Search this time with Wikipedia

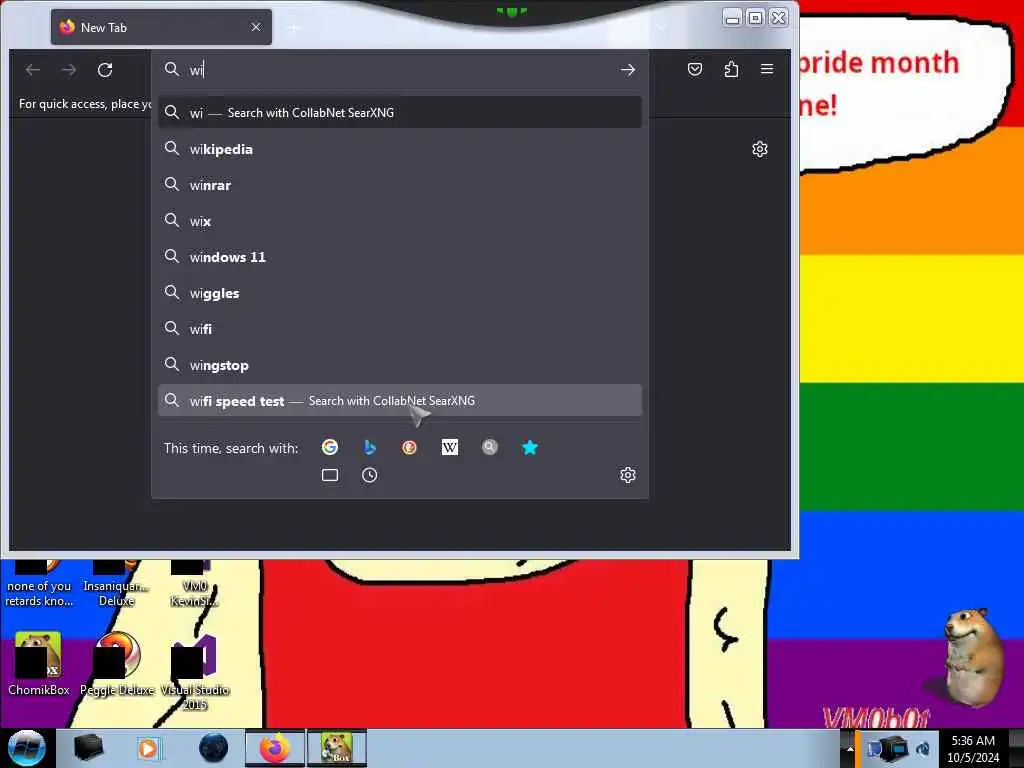[450, 447]
